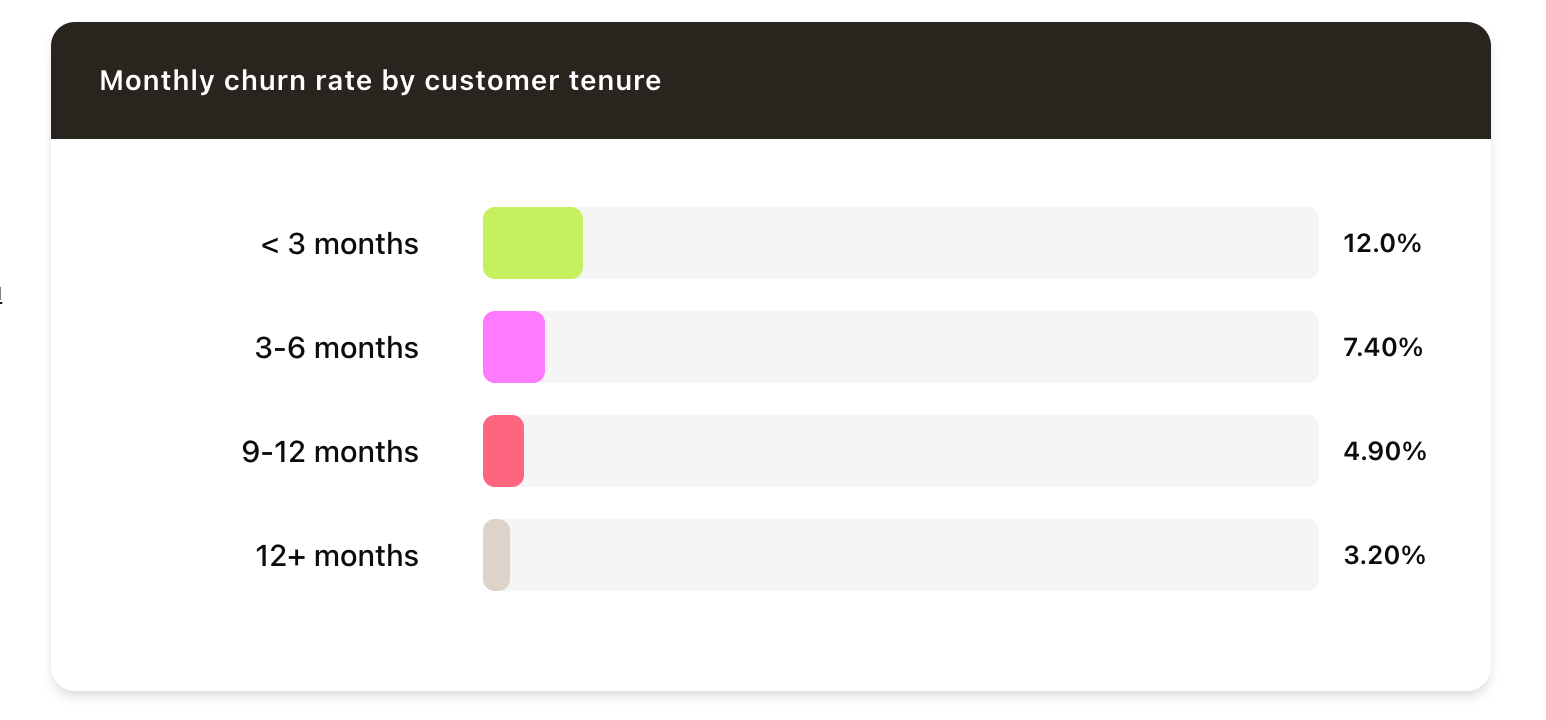The width and height of the screenshot is (1546, 720).
Task: Select the "< 3 months" row label
Action: pos(340,244)
